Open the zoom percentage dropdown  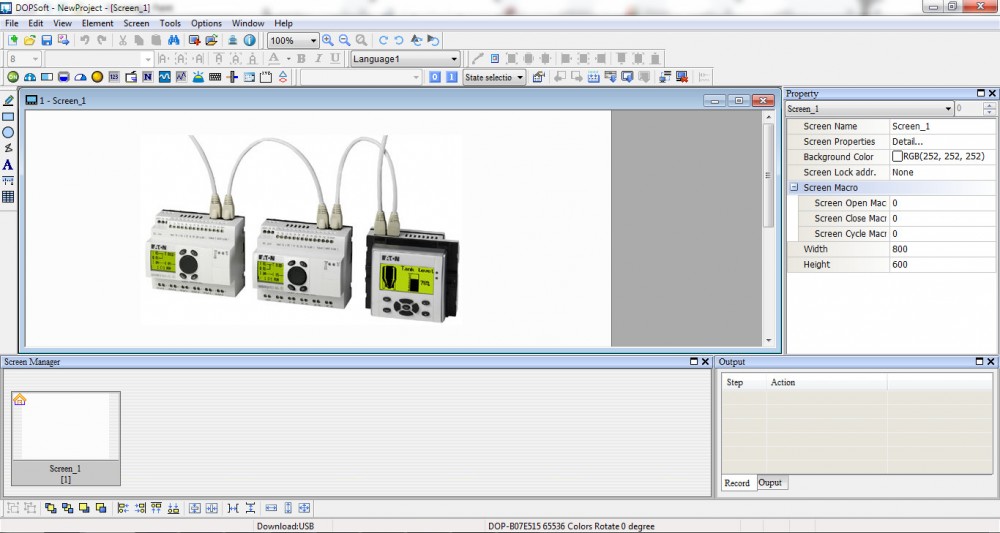point(313,41)
